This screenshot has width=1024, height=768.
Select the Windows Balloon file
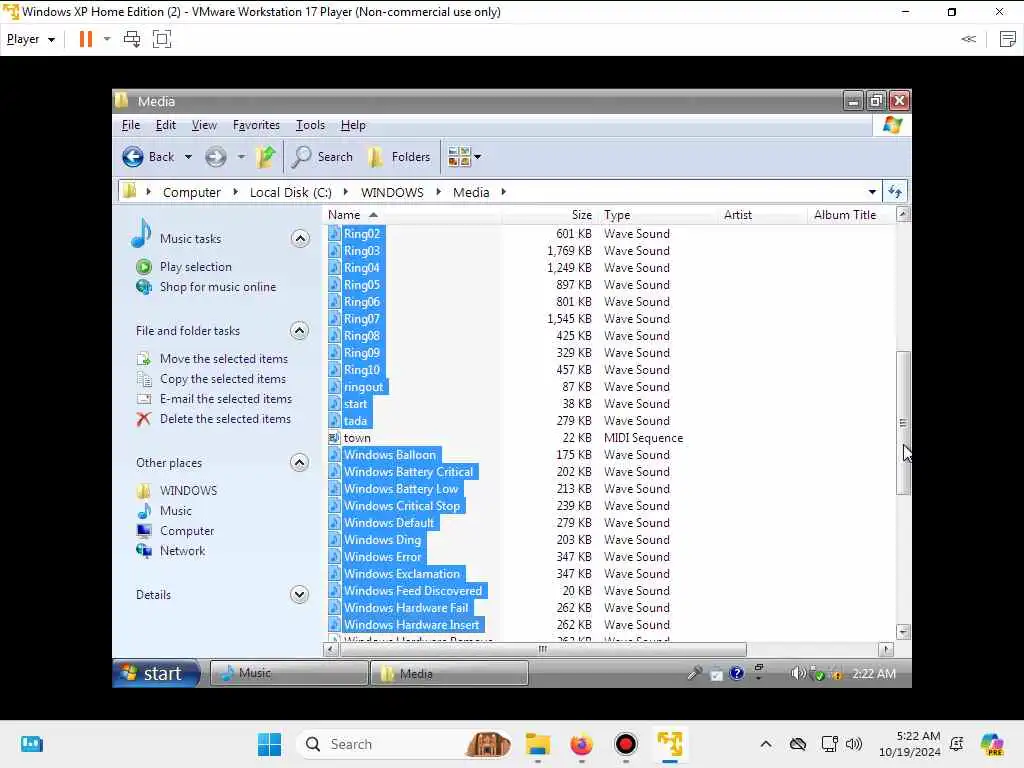point(390,455)
